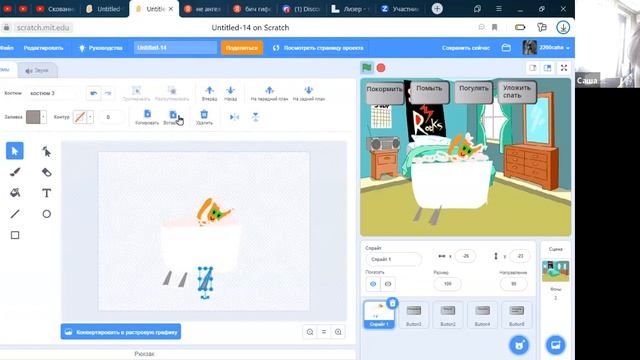Image resolution: width=640 pixels, height=360 pixels.
Task: Select the Fill bucket tool
Action: [x=15, y=193]
